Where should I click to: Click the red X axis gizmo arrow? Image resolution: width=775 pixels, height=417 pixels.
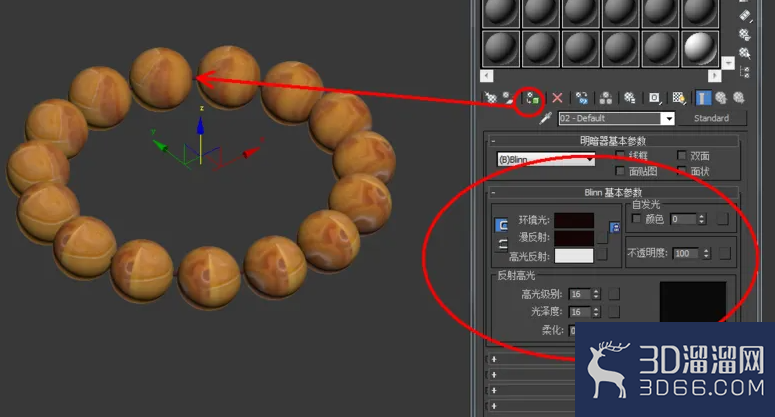point(251,152)
